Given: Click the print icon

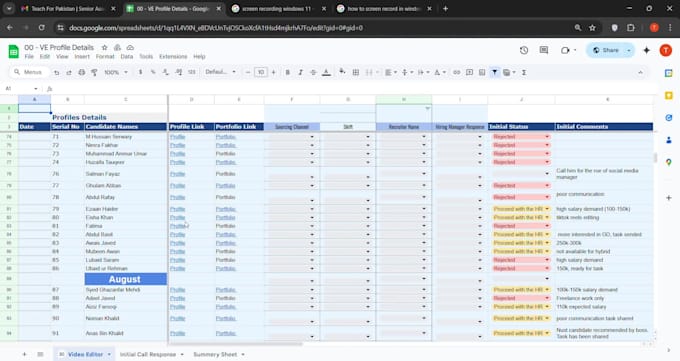Looking at the screenshot, I should click(x=82, y=72).
